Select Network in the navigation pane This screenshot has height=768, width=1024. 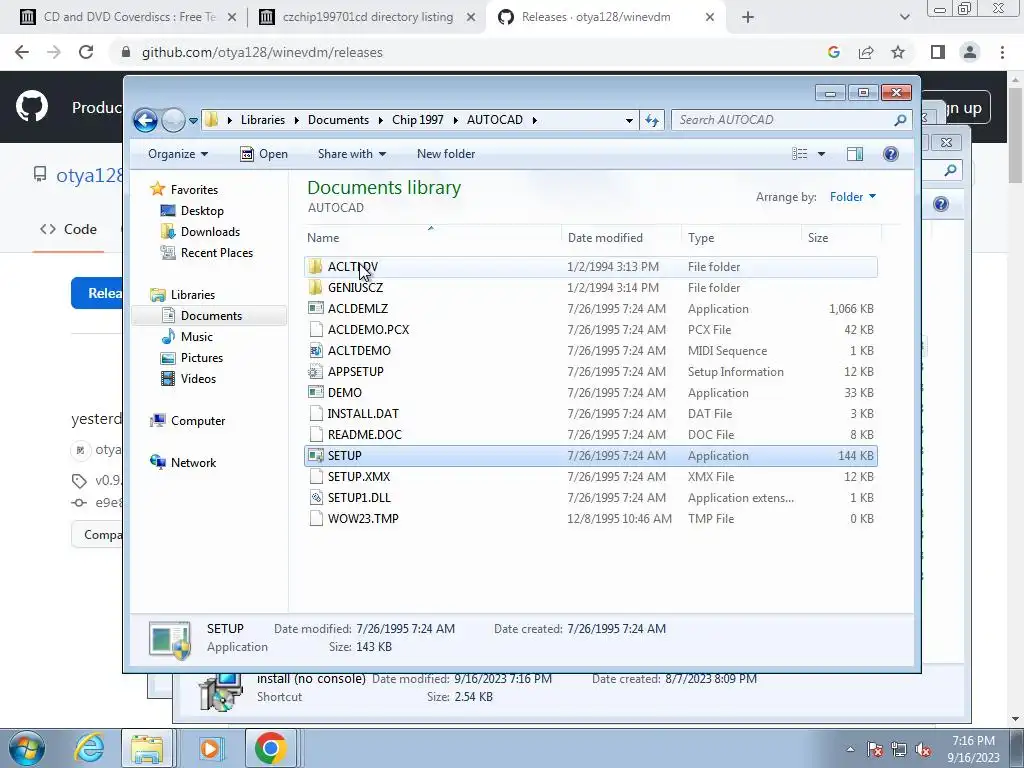pyautogui.click(x=193, y=462)
